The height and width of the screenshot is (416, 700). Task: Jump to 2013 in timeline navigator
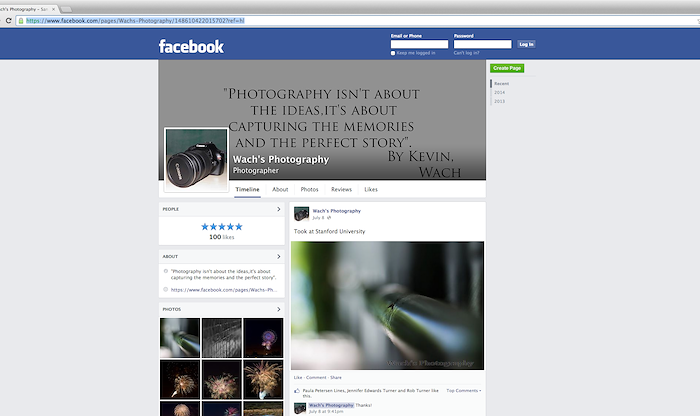500,101
